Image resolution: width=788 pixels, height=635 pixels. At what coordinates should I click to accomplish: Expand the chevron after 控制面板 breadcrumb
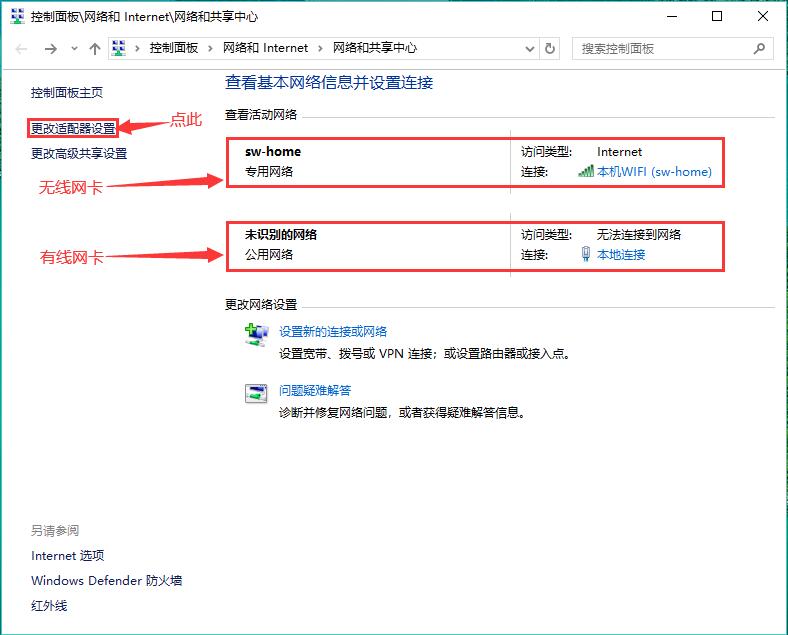click(210, 49)
